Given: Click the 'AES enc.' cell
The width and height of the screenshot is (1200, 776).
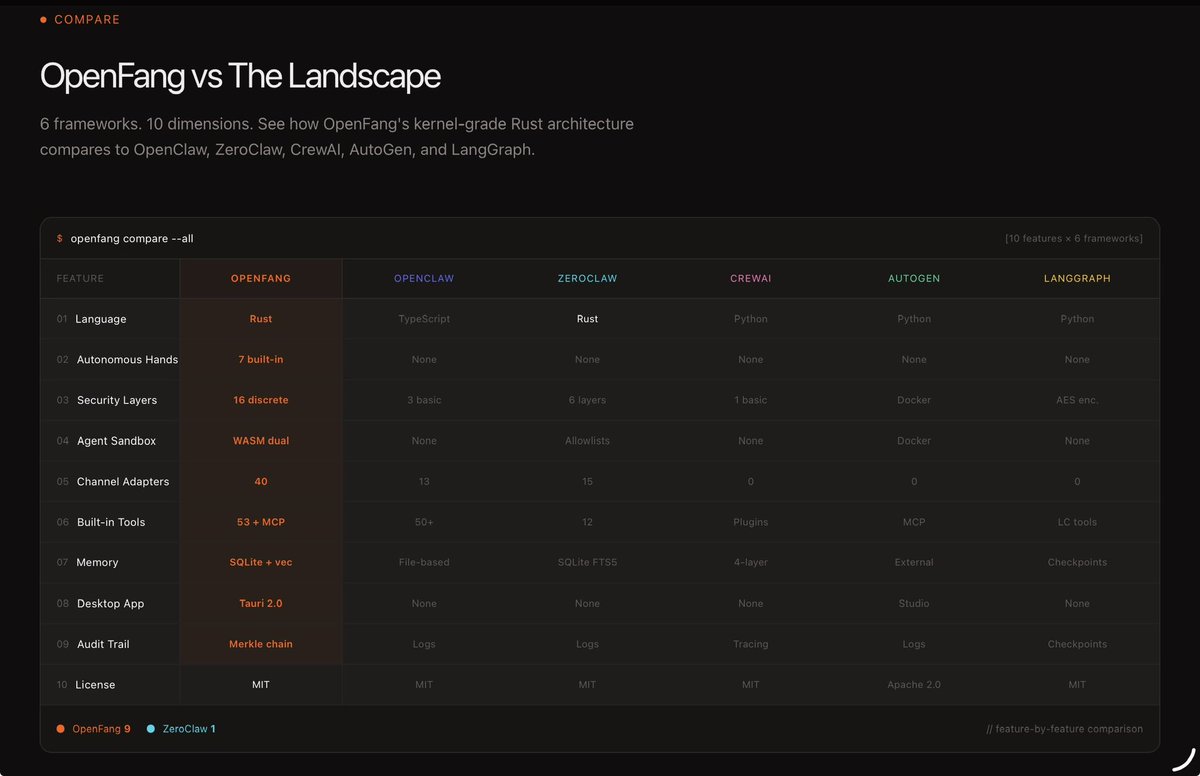Looking at the screenshot, I should coord(1077,400).
